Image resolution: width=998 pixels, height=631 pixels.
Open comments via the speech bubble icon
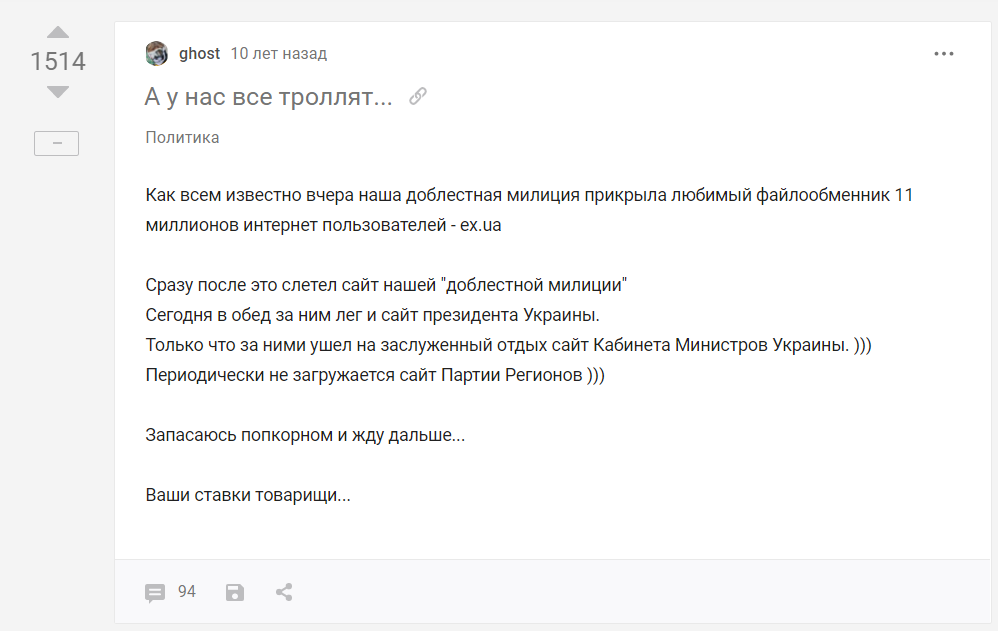point(155,593)
